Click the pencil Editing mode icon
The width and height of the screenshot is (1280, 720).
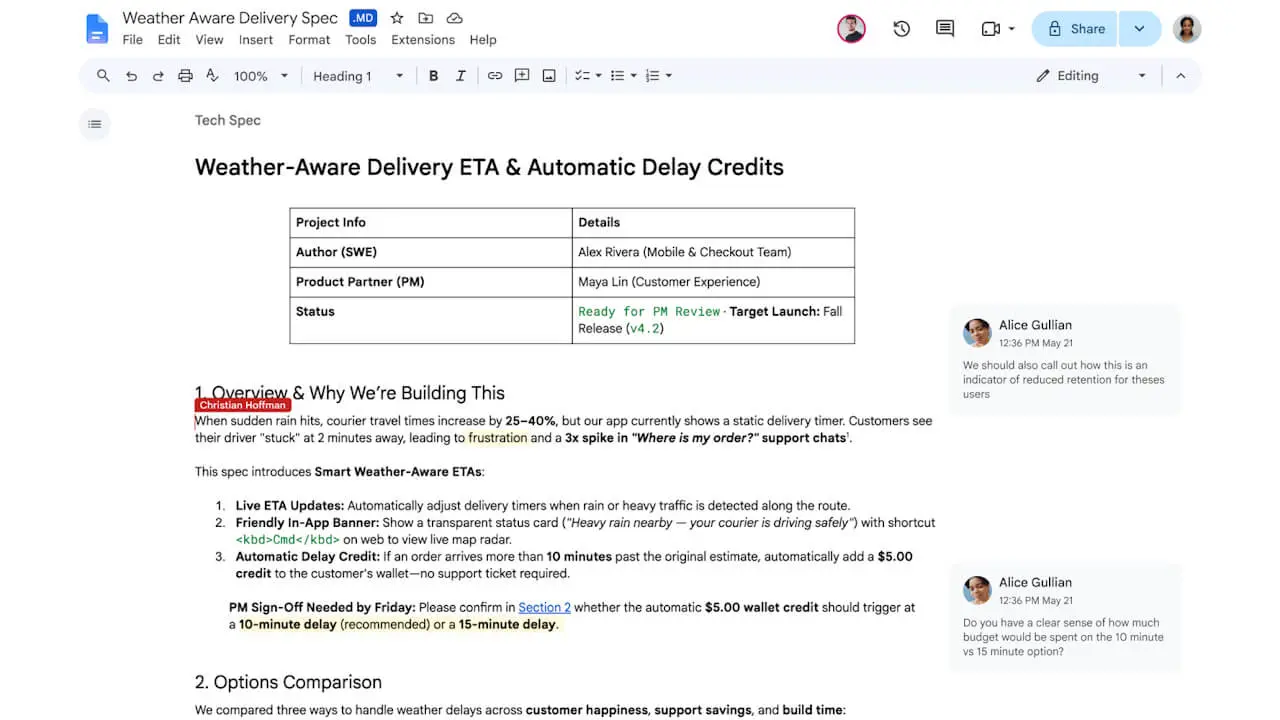coord(1043,76)
